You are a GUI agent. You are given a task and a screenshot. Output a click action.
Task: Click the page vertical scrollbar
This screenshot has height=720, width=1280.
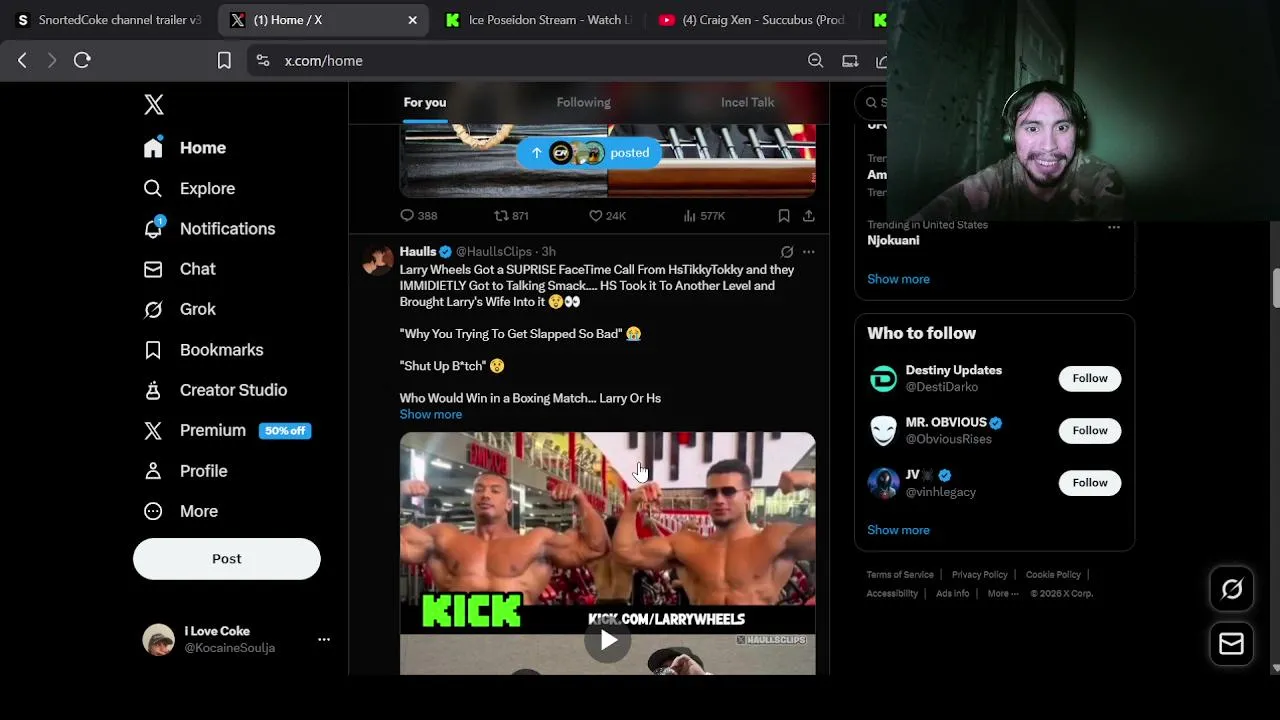1275,289
